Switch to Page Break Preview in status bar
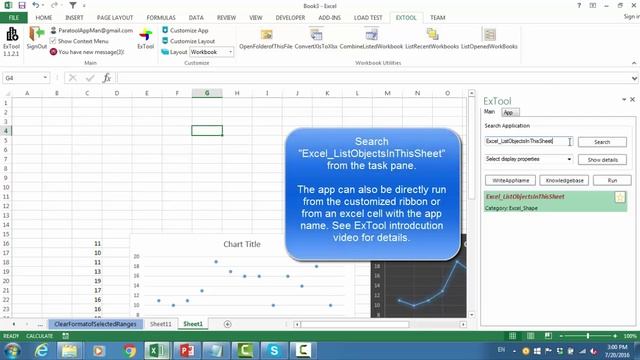 pos(548,336)
